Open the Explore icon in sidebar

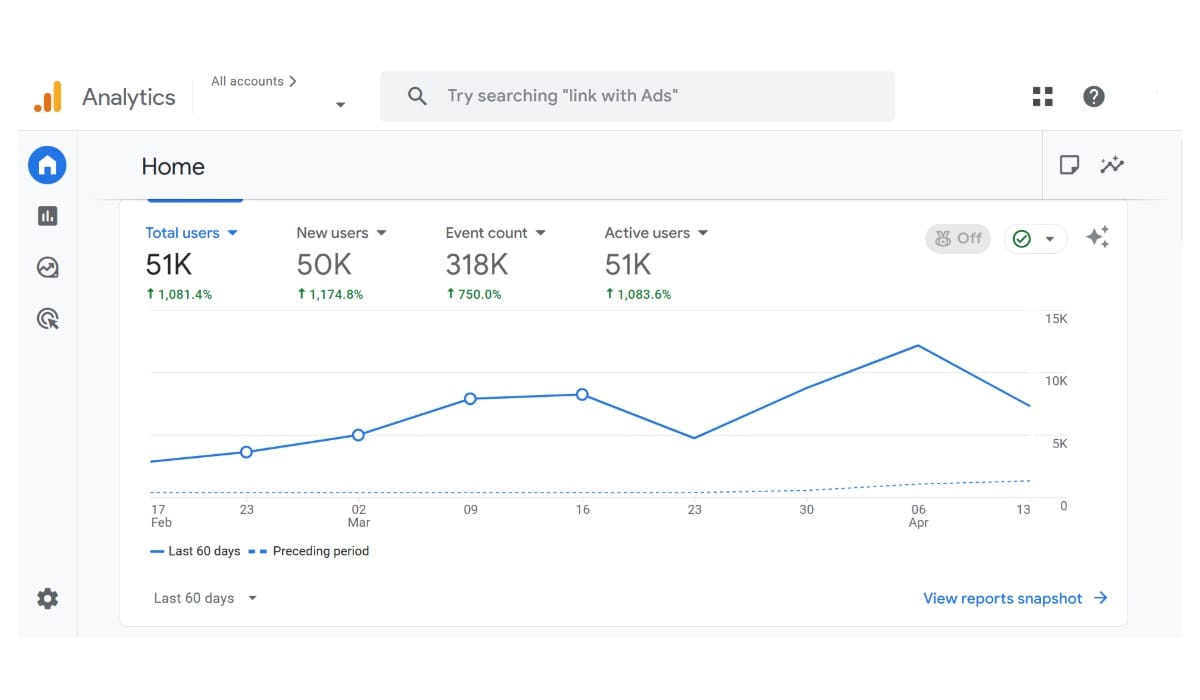(x=47, y=267)
